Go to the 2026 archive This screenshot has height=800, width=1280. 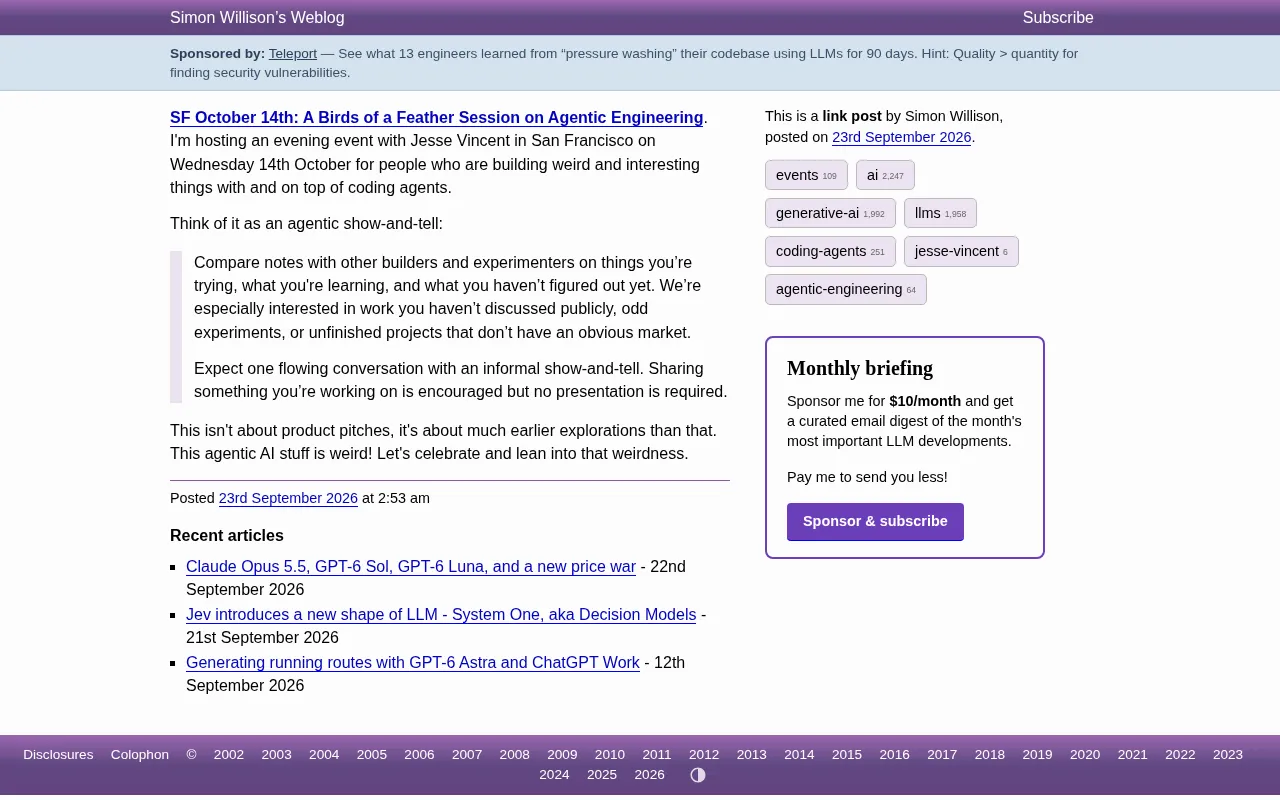pos(650,775)
